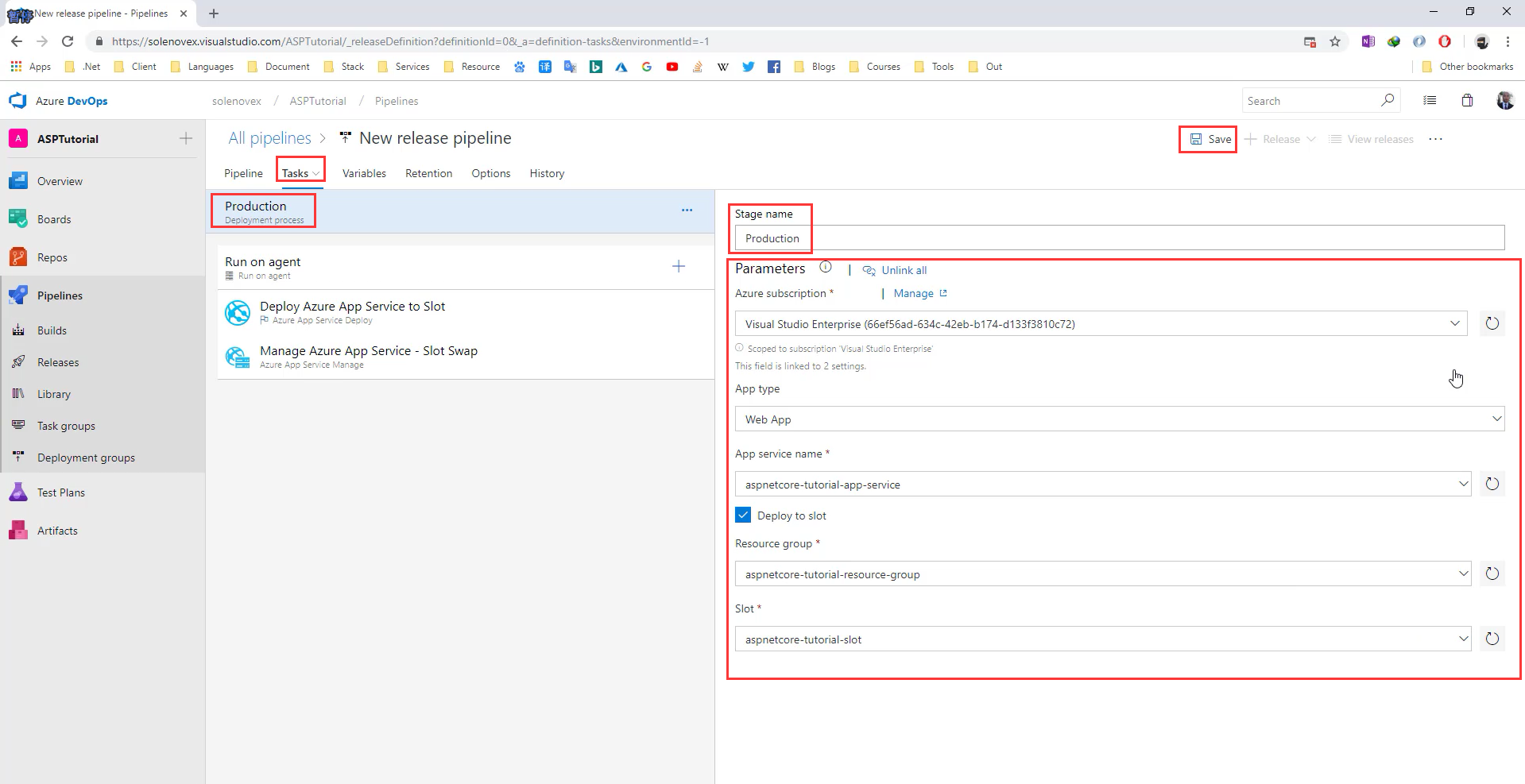
Task: Open the Builds page
Action: (x=52, y=330)
